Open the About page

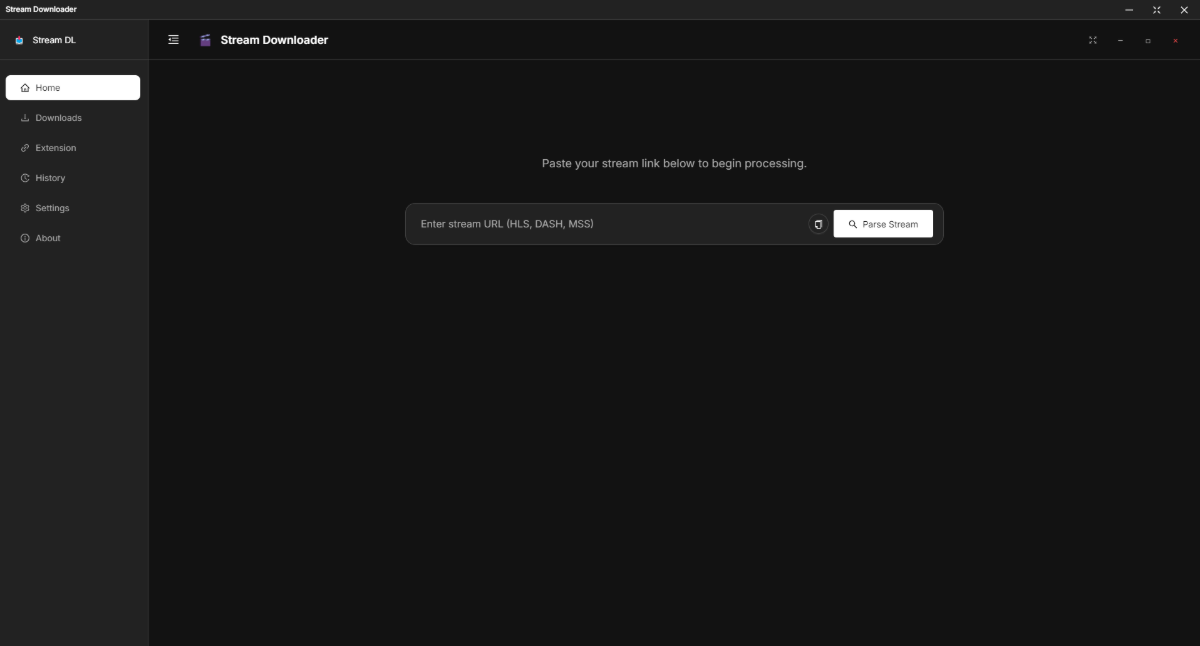coord(73,238)
